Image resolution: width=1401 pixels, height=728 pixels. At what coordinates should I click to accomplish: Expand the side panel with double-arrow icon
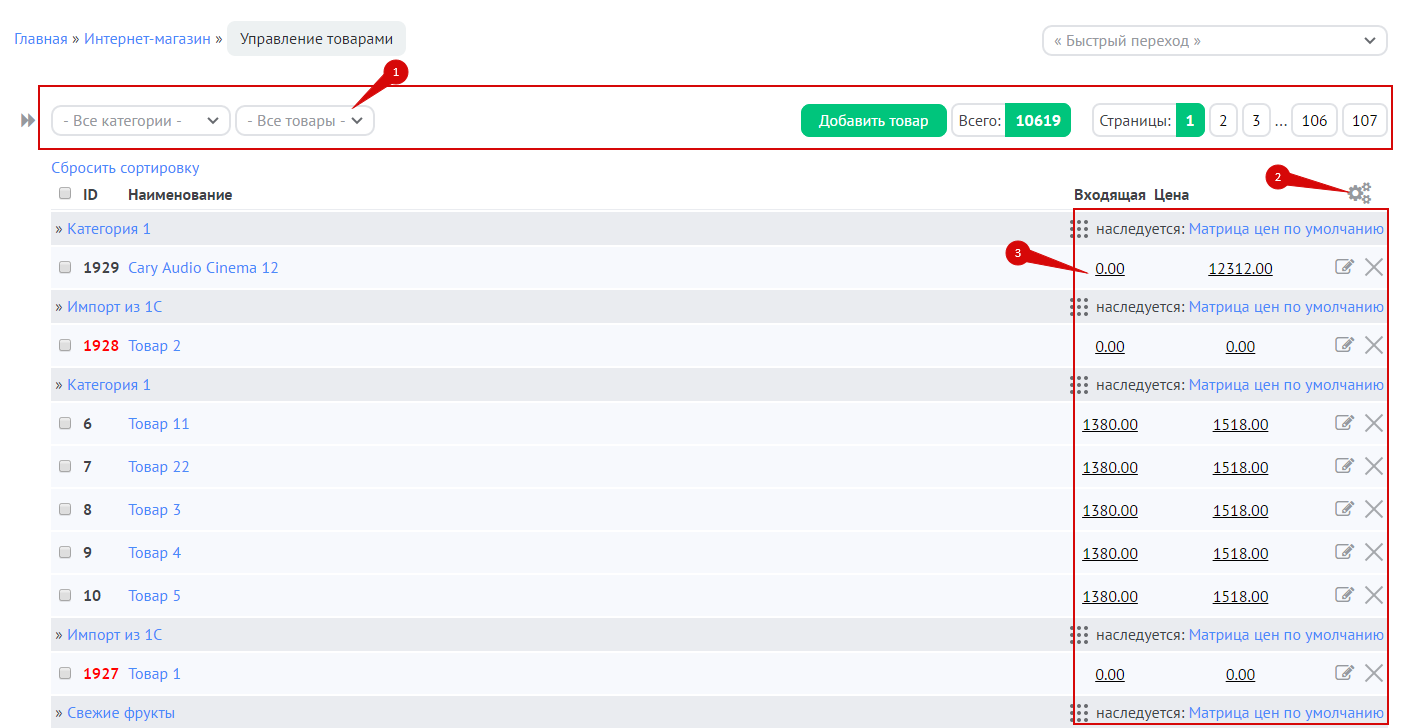[x=28, y=121]
